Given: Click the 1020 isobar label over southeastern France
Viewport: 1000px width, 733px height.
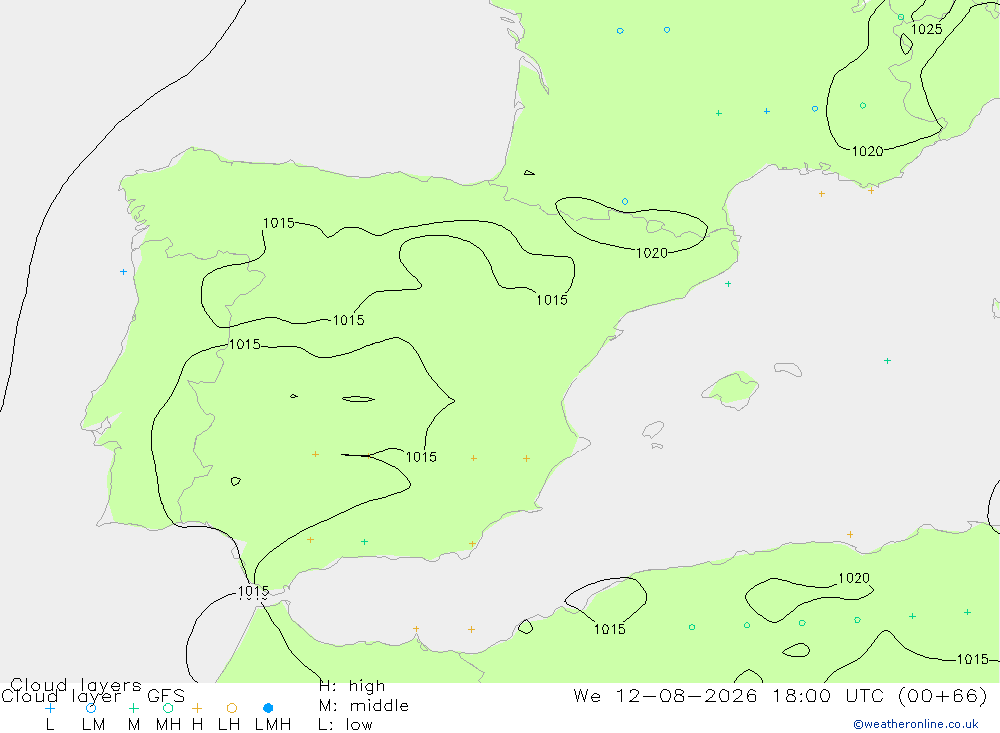Looking at the screenshot, I should [x=867, y=151].
